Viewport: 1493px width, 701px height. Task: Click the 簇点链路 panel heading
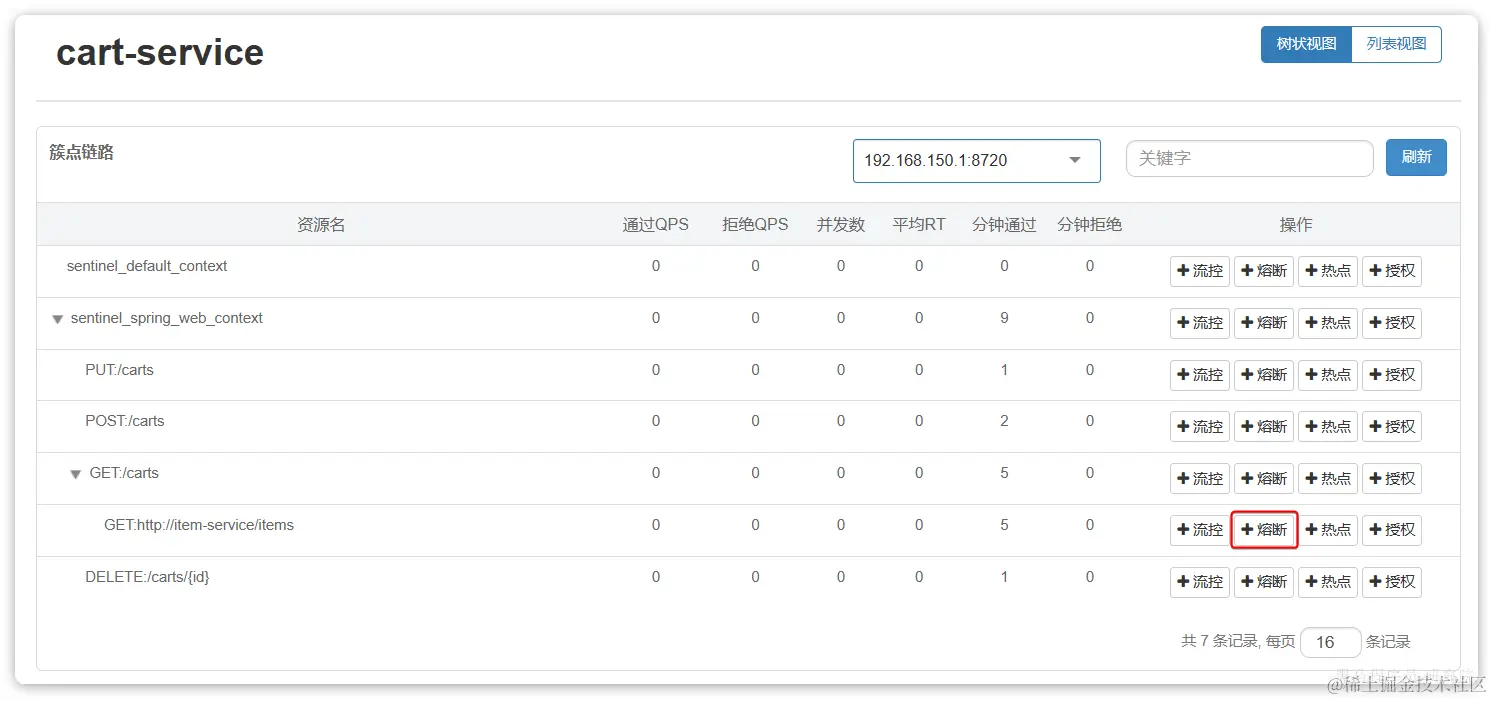pyautogui.click(x=82, y=152)
